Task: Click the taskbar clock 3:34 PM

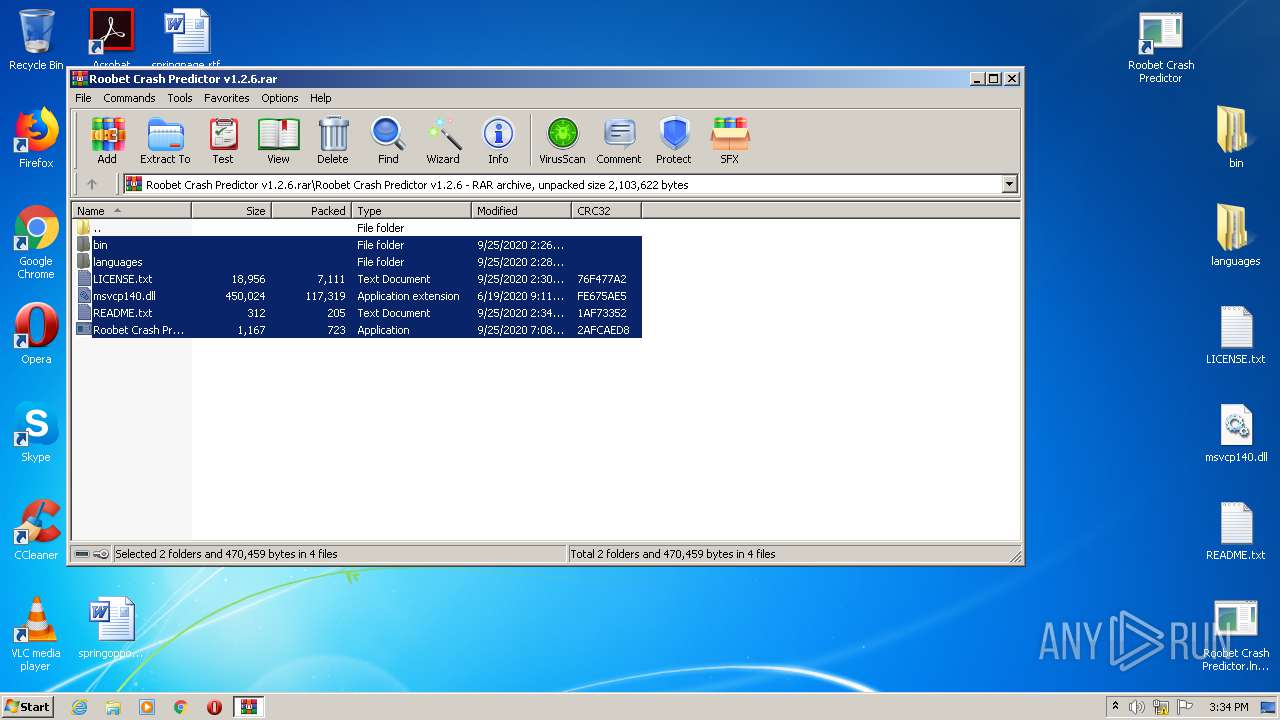Action: (1229, 707)
